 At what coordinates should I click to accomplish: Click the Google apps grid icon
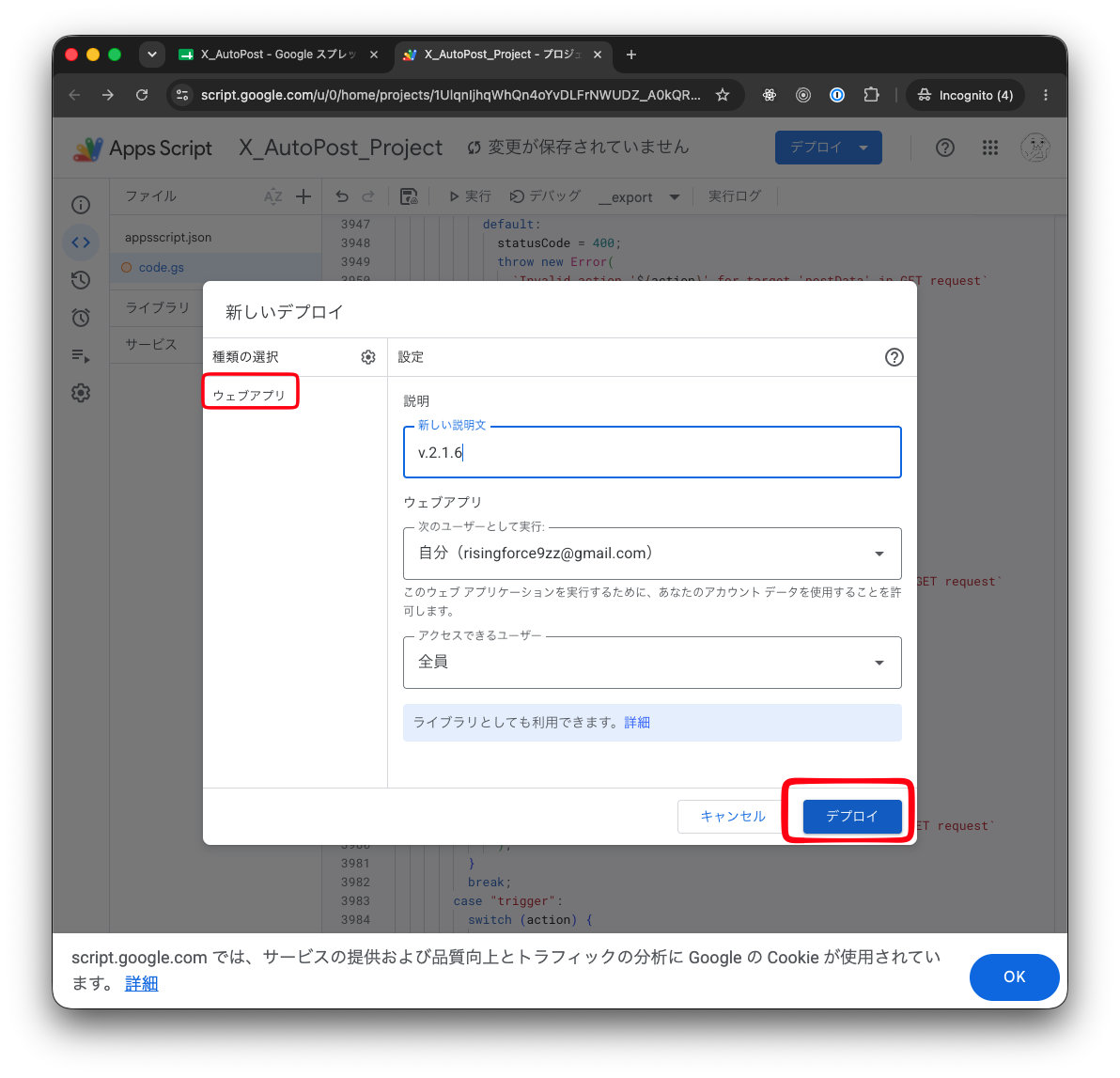(989, 148)
